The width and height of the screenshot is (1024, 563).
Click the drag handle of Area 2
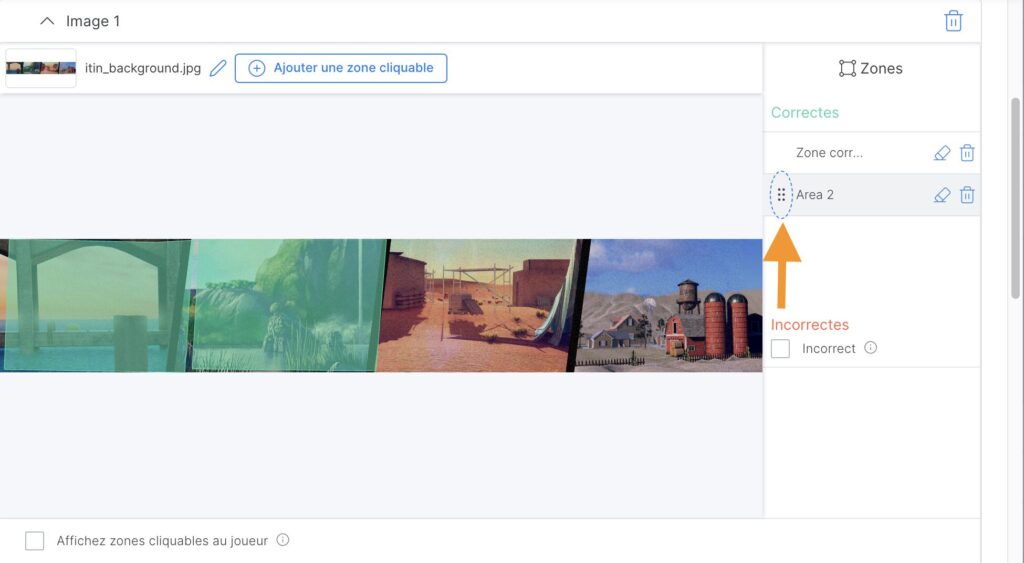coord(781,195)
